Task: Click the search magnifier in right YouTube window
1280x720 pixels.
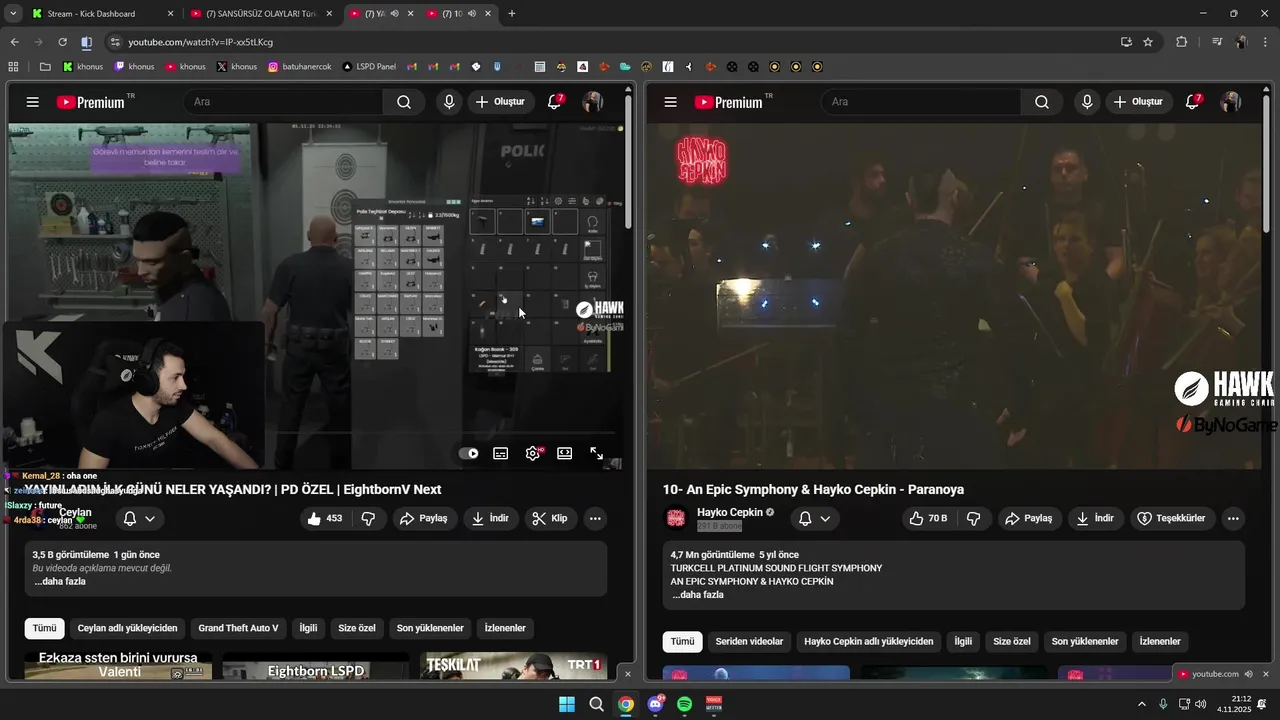Action: 1042,102
